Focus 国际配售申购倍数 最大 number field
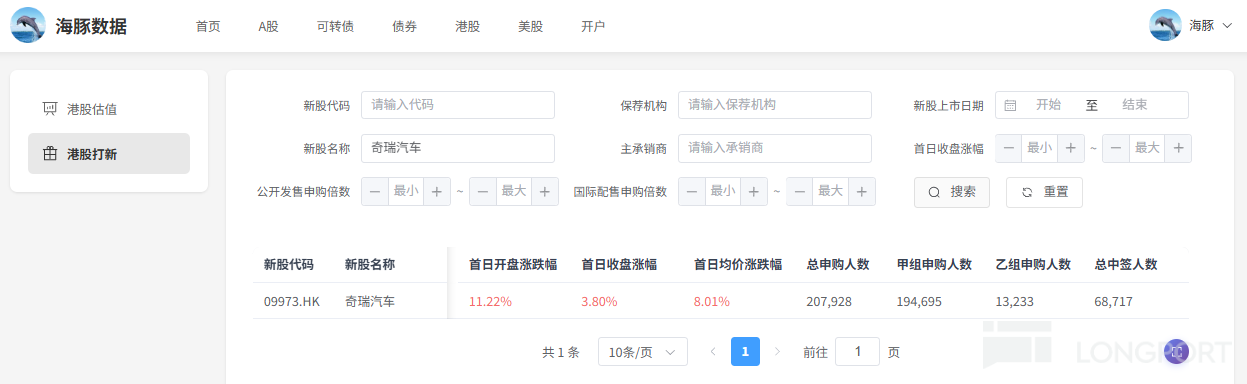The image size is (1247, 384). pos(831,191)
